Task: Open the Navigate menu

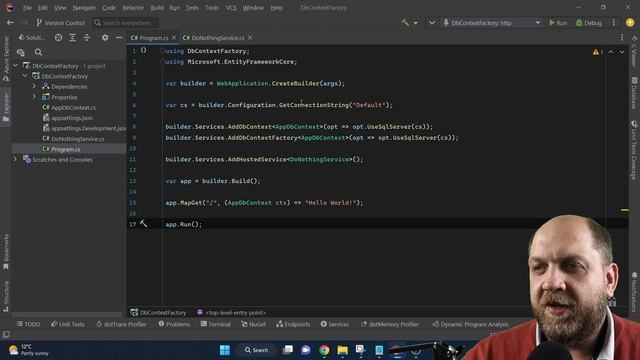Action: (84, 8)
